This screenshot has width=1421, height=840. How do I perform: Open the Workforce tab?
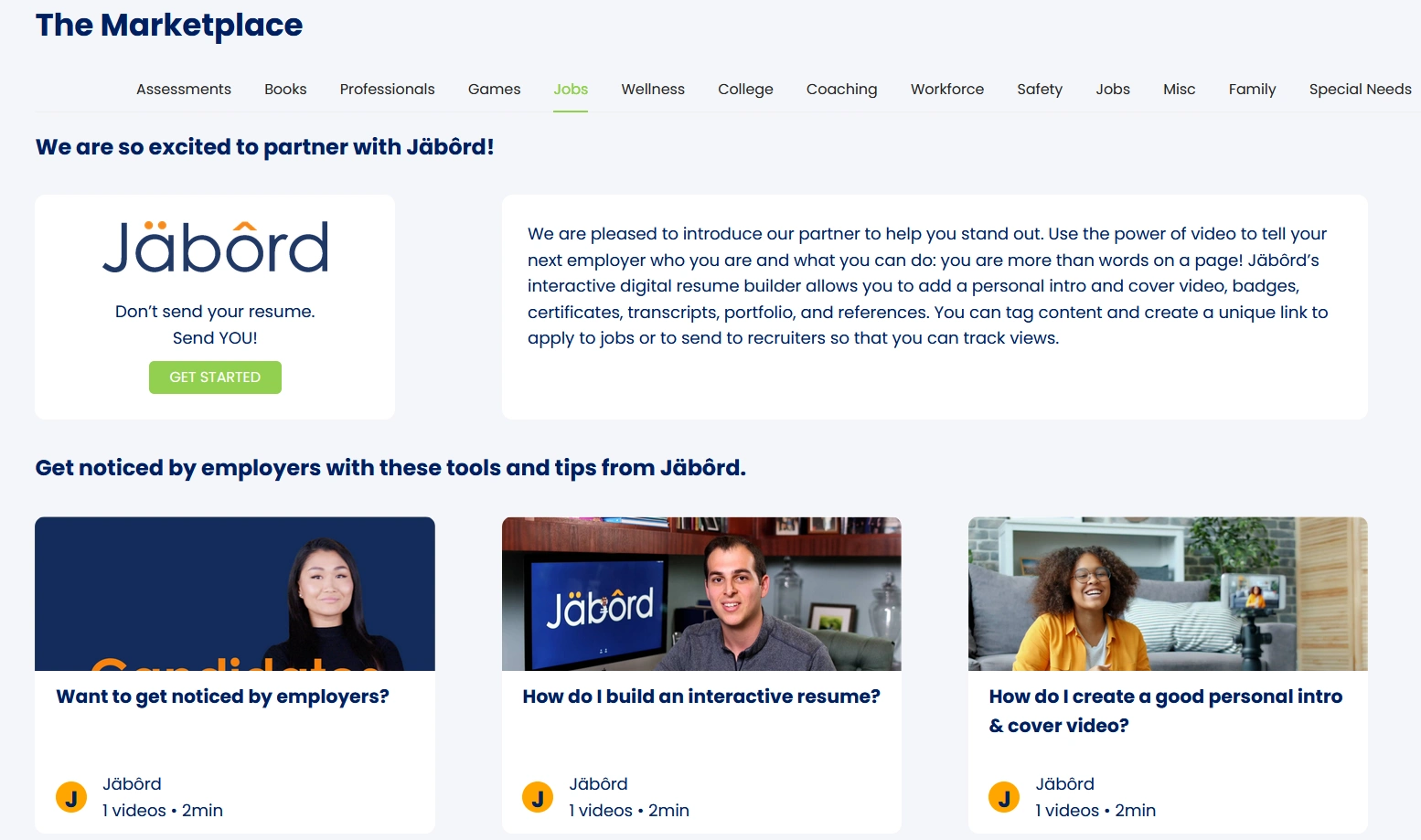coord(947,90)
